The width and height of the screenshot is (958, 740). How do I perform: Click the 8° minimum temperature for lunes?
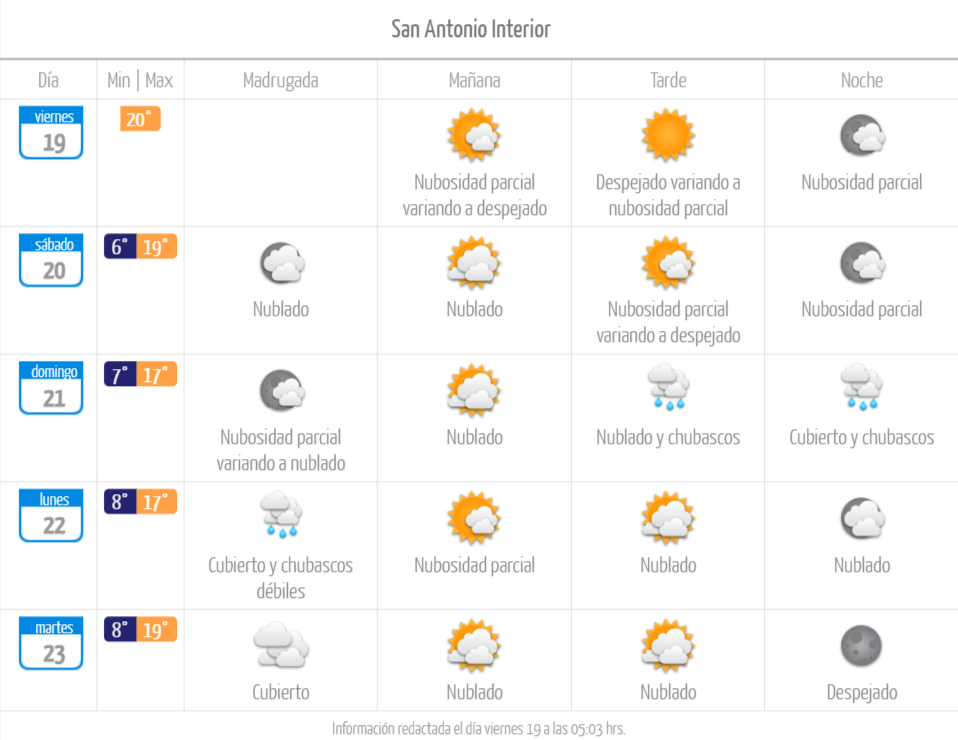click(118, 501)
